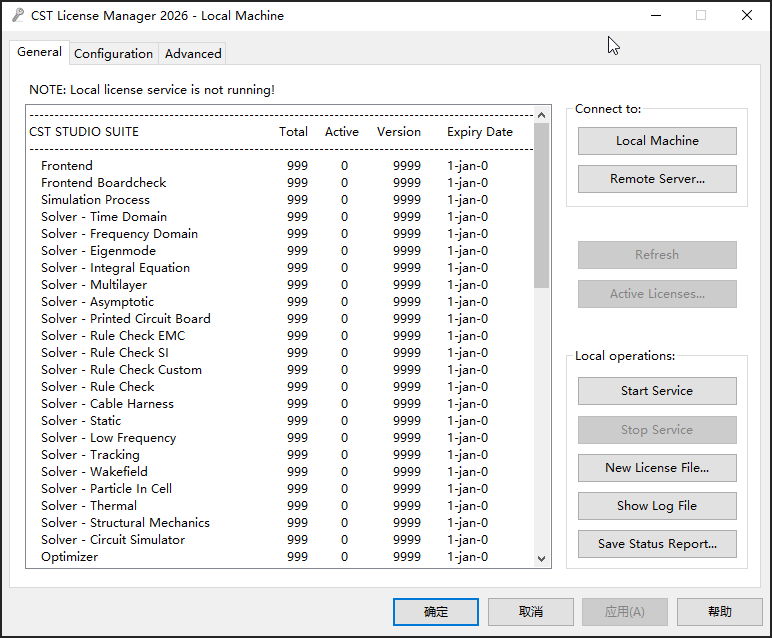Open Remote Server connection dialog
The height and width of the screenshot is (638, 772).
tap(657, 179)
